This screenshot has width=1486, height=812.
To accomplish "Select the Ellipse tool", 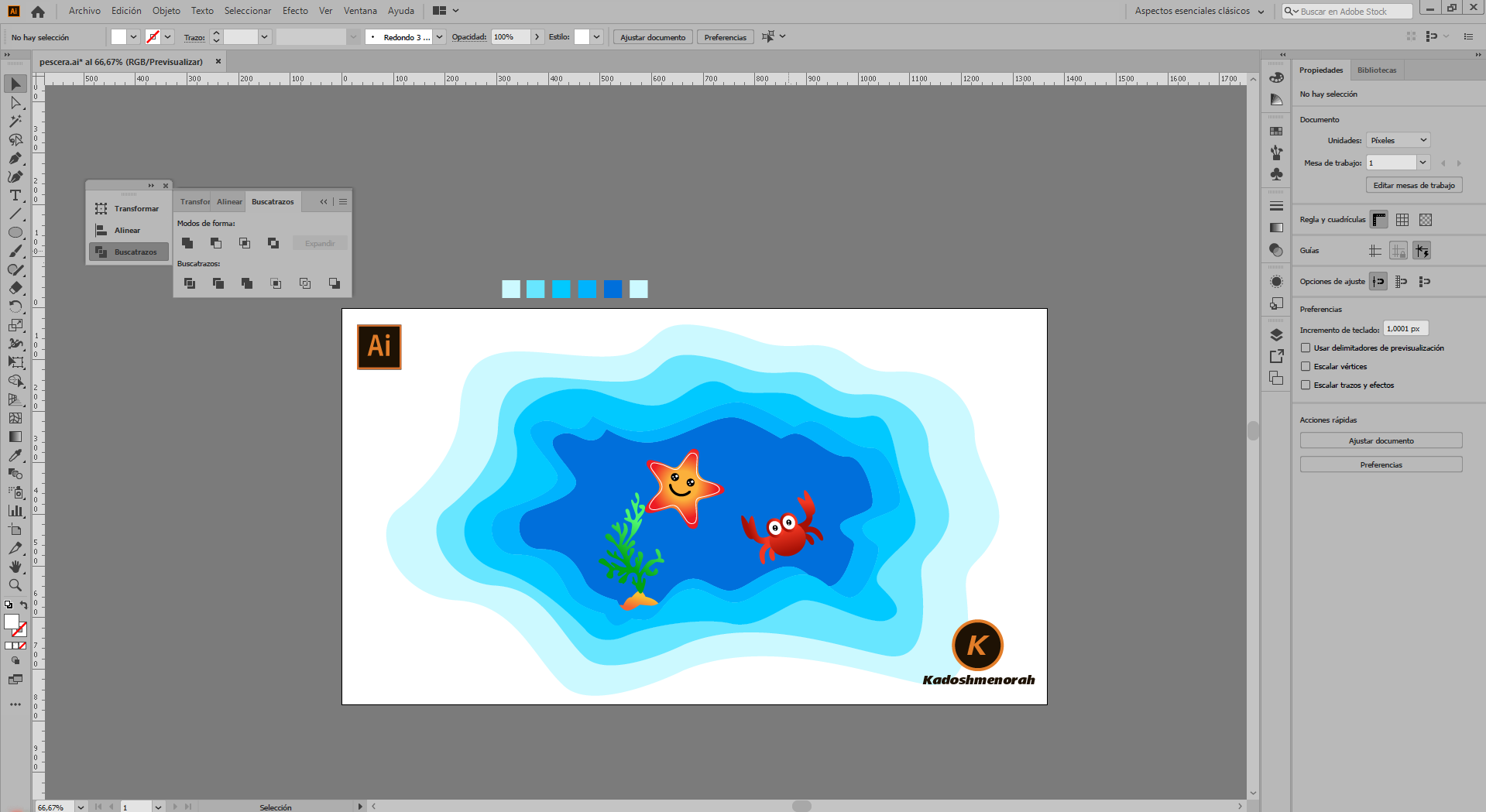I will (15, 232).
